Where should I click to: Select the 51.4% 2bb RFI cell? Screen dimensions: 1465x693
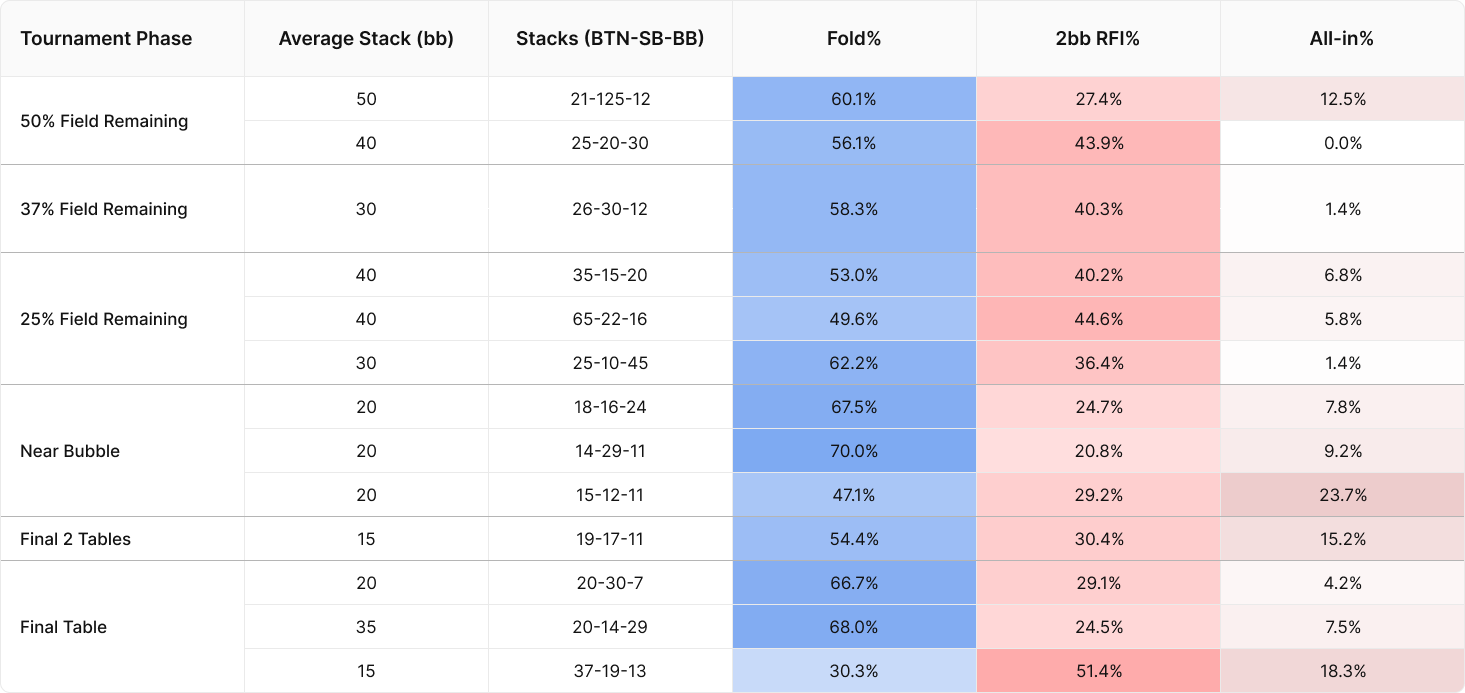click(1098, 671)
